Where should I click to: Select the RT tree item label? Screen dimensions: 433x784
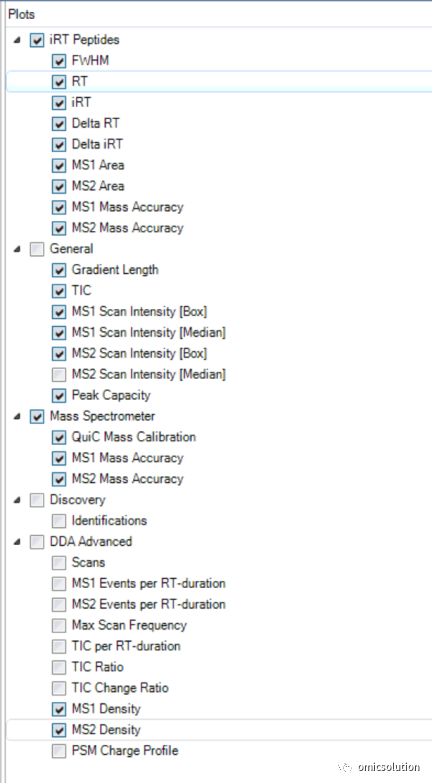tap(80, 81)
